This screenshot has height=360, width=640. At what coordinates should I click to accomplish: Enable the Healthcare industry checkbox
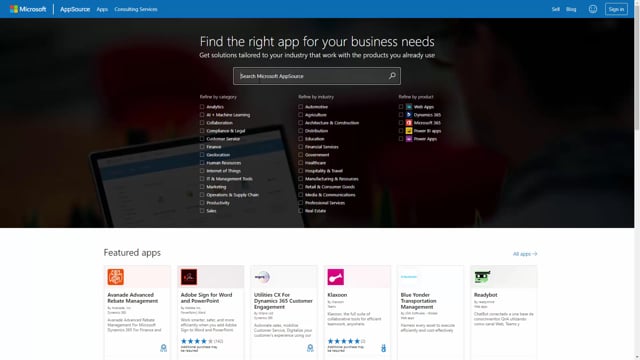click(300, 163)
